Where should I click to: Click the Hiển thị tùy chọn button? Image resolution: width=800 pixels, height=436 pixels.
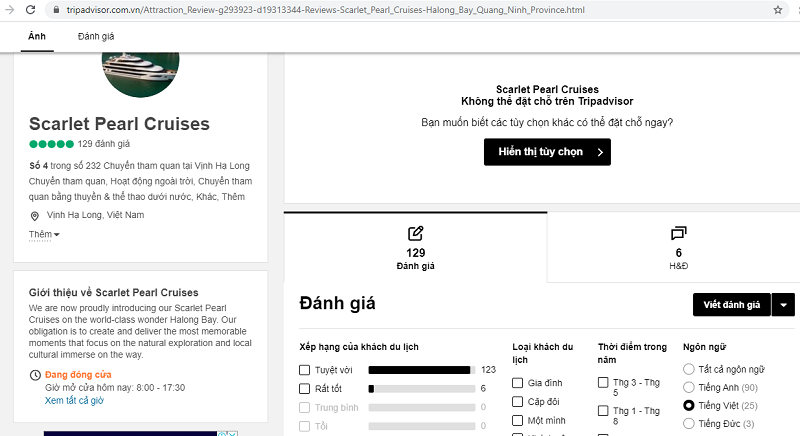tap(547, 152)
